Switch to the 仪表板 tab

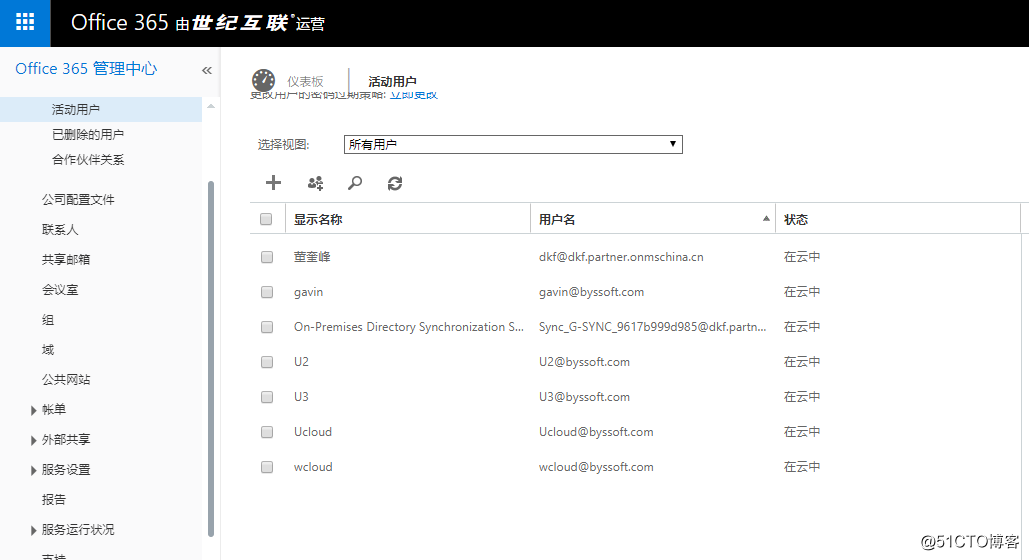[305, 81]
